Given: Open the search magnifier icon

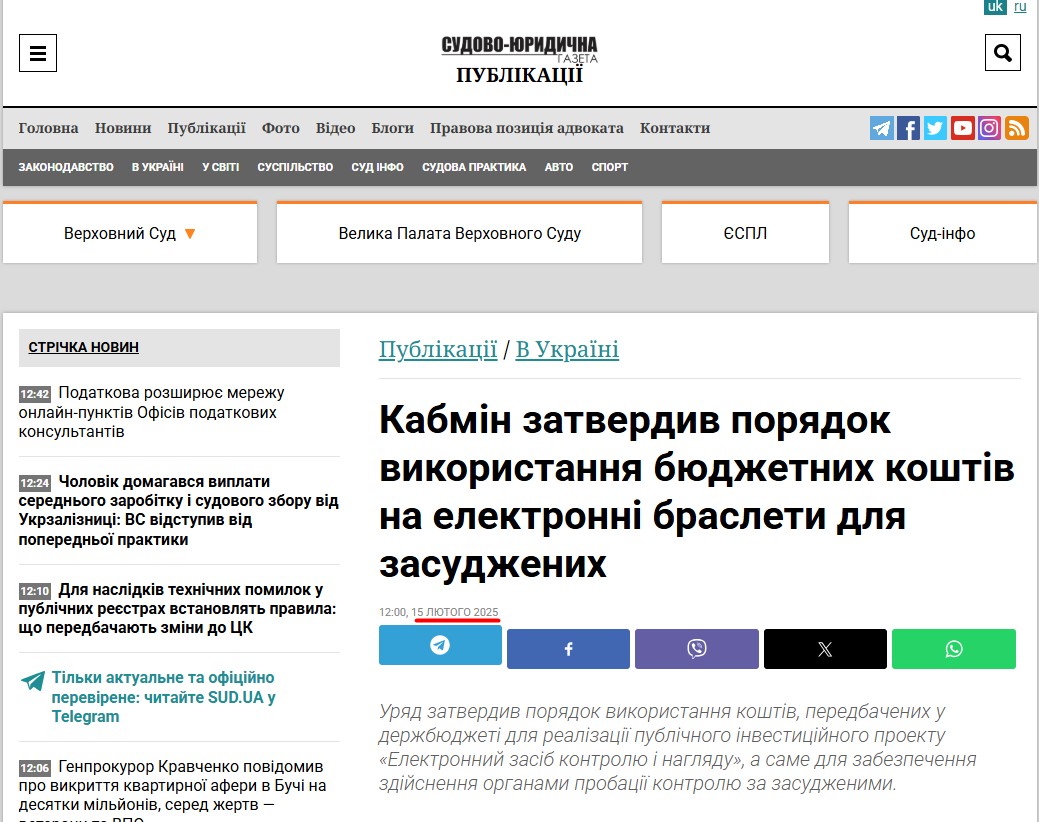Looking at the screenshot, I should (1003, 52).
